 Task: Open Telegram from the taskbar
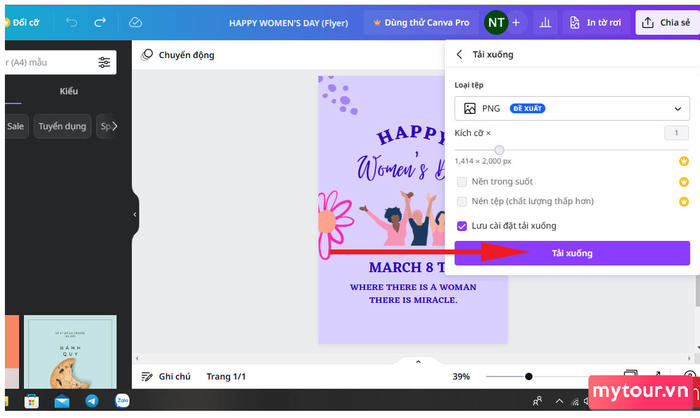[x=92, y=400]
